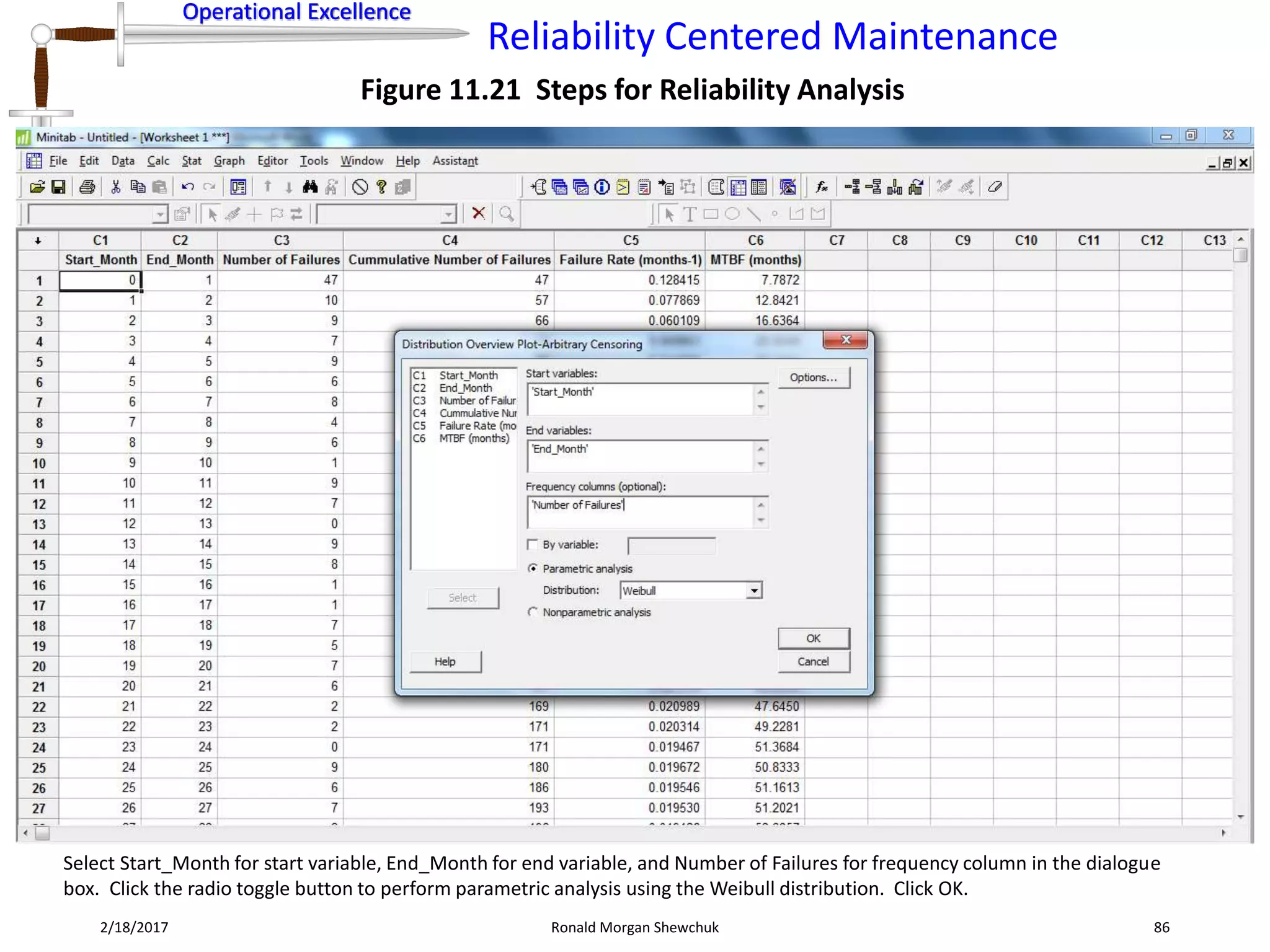This screenshot has width=1270, height=952.
Task: Open the Tools menu
Action: tap(314, 161)
